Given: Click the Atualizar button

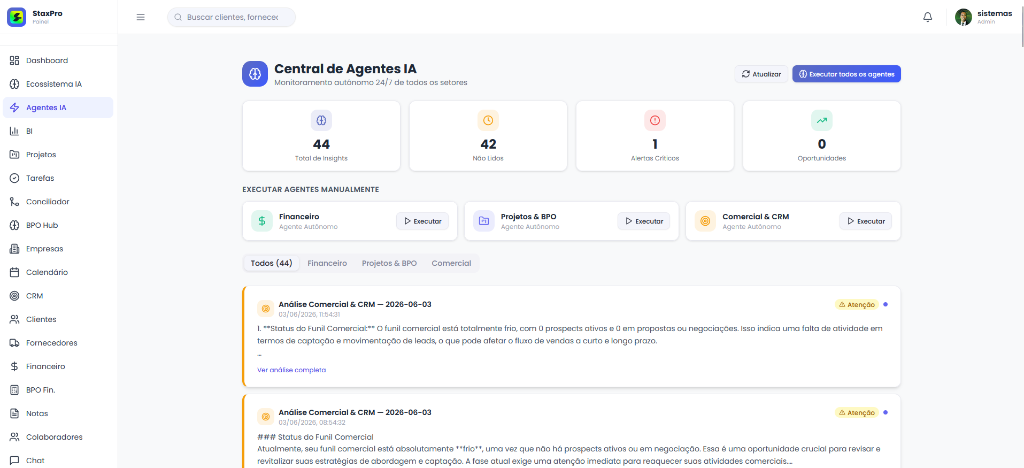Looking at the screenshot, I should [761, 74].
